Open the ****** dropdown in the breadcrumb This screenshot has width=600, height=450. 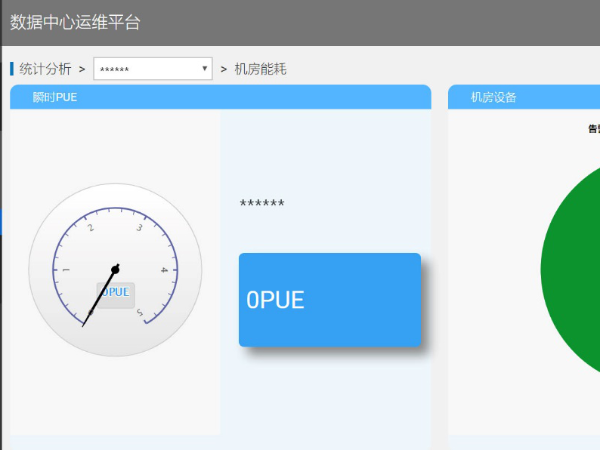click(x=152, y=69)
